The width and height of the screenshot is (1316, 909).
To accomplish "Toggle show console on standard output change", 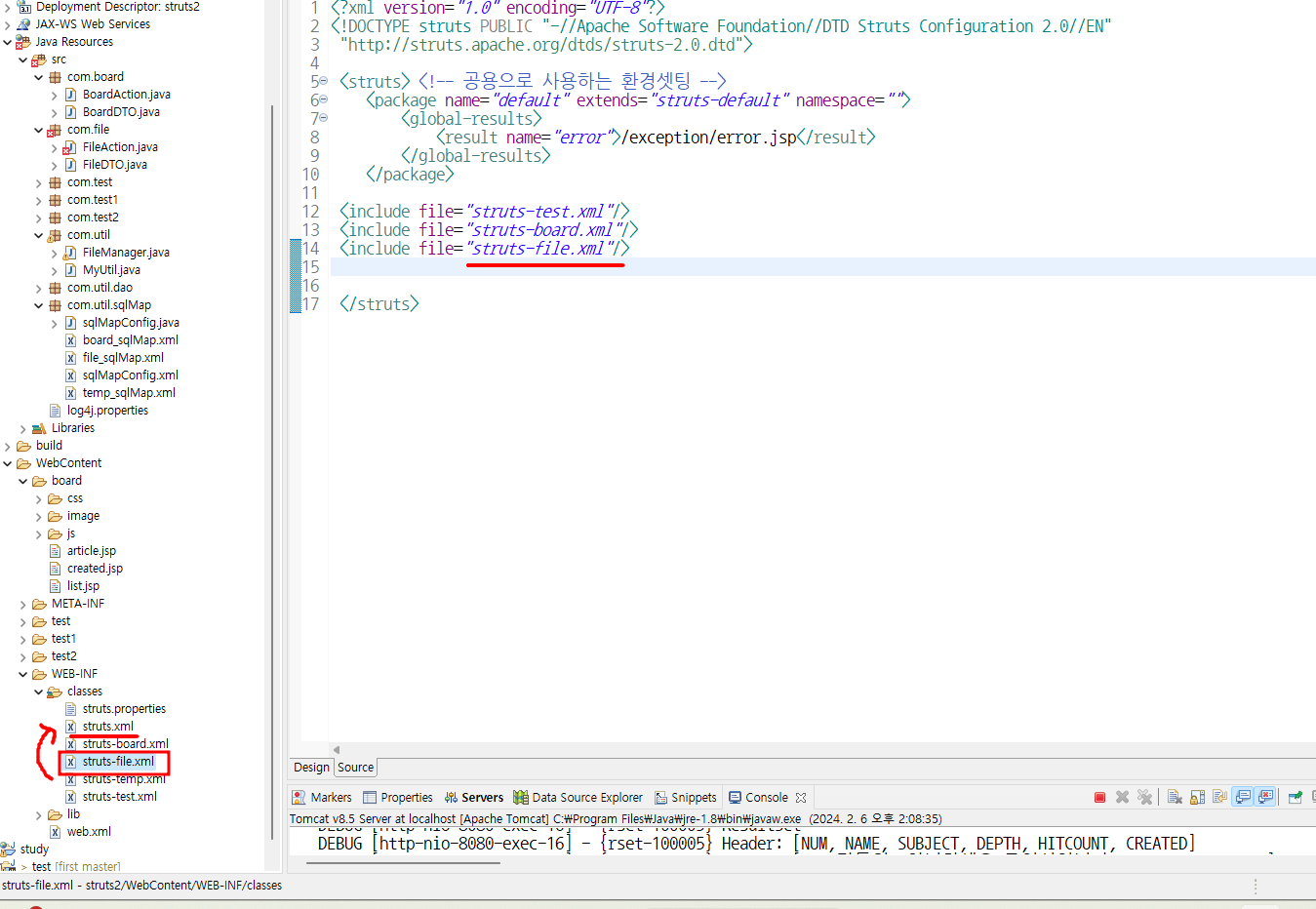I will pyautogui.click(x=1243, y=797).
